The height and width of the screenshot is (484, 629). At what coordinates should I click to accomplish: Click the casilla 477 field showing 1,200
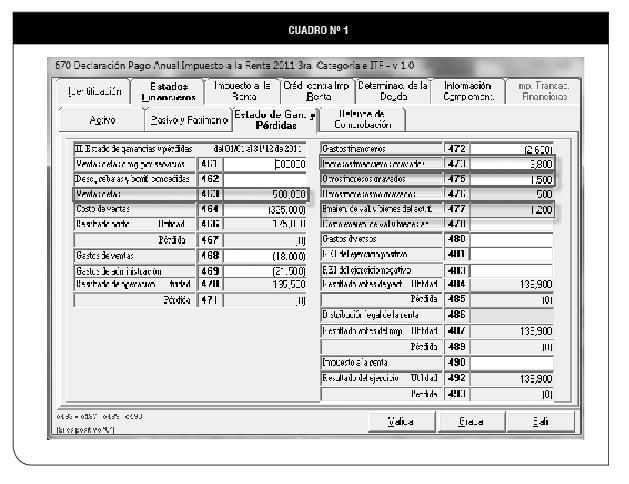[x=511, y=209]
